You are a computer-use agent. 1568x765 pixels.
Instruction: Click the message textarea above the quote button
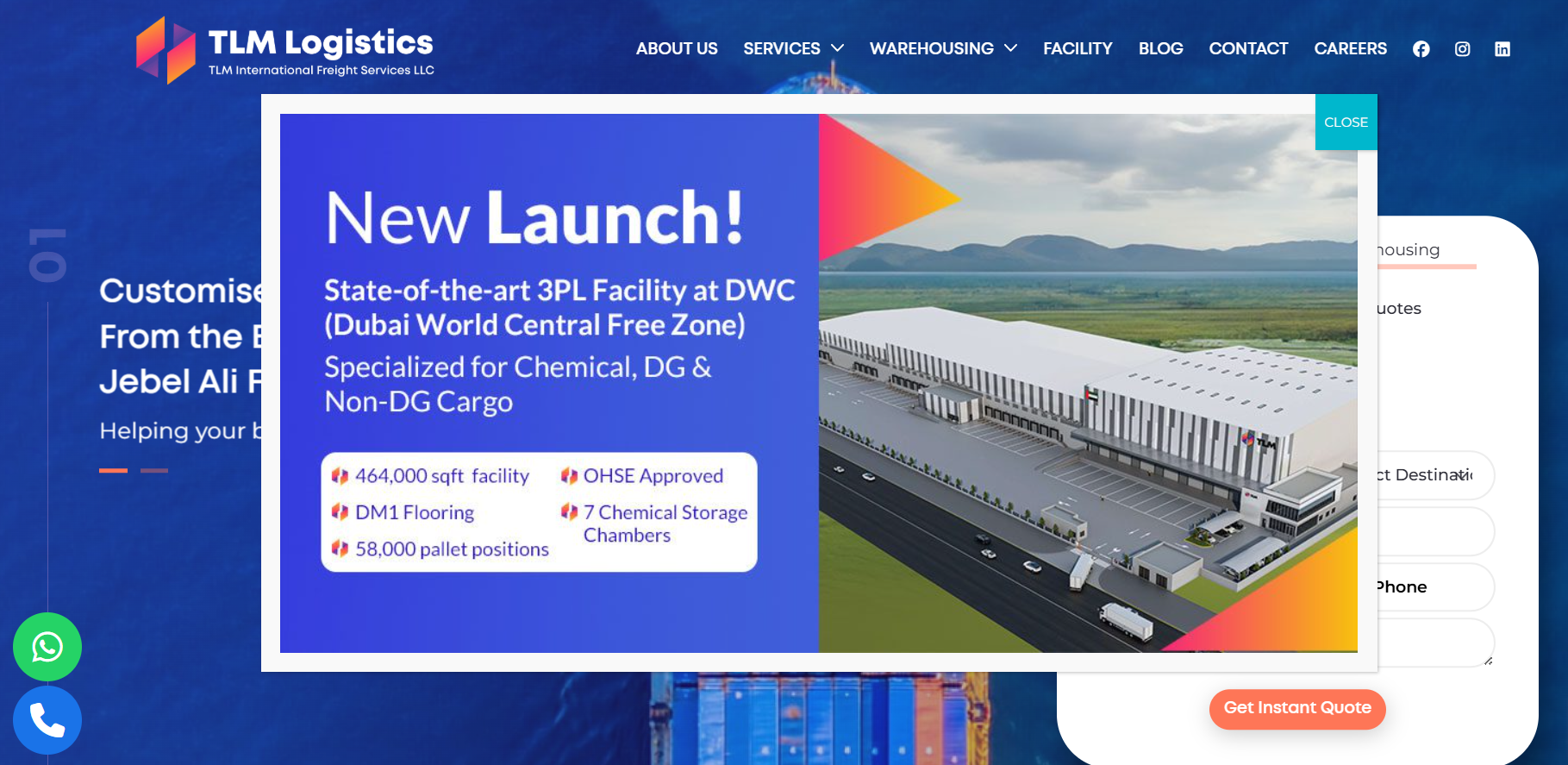[1435, 643]
